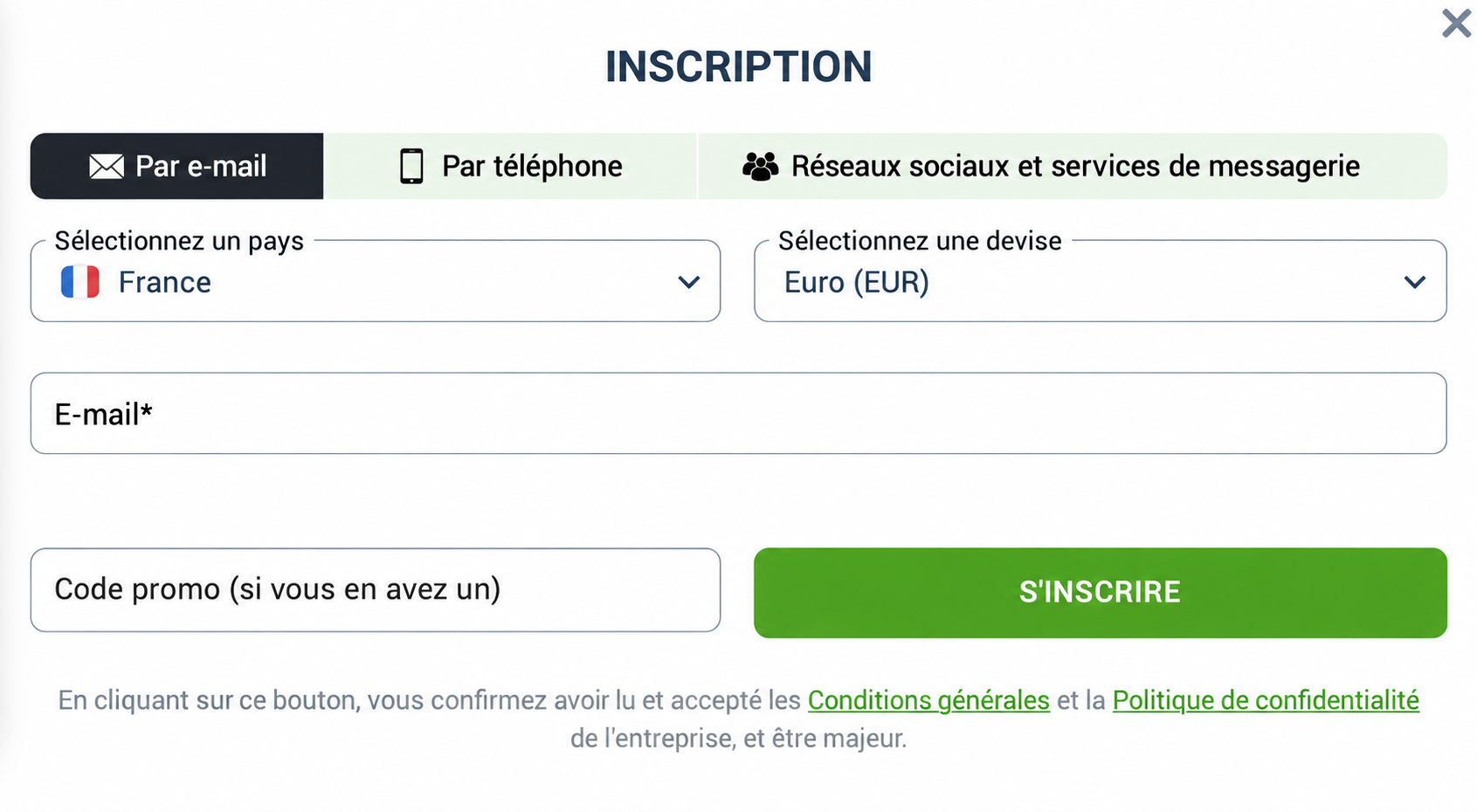Click the French flag icon
This screenshot has width=1477, height=812.
pos(79,282)
